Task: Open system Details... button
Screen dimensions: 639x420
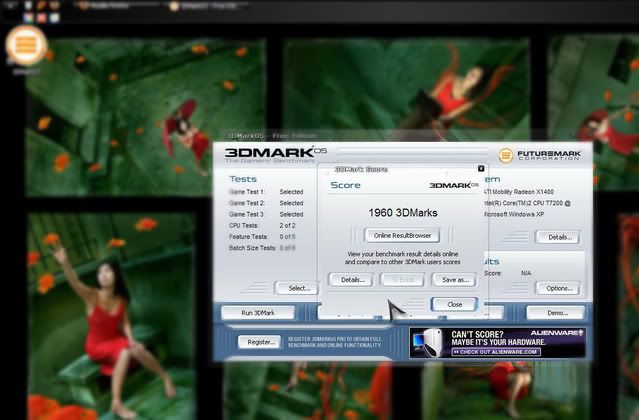Action: 558,237
